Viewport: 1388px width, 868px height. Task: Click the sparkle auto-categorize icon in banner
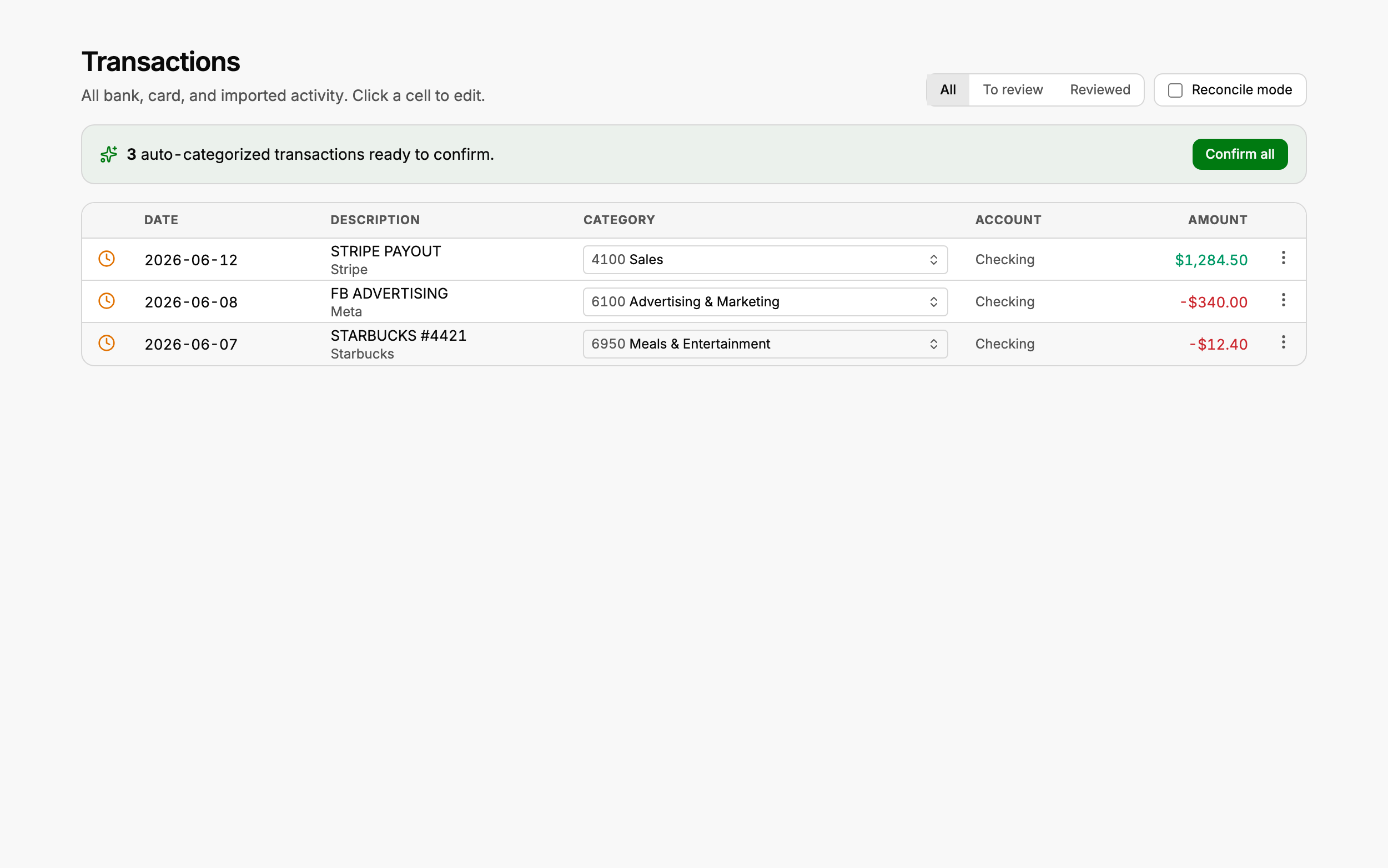click(108, 154)
